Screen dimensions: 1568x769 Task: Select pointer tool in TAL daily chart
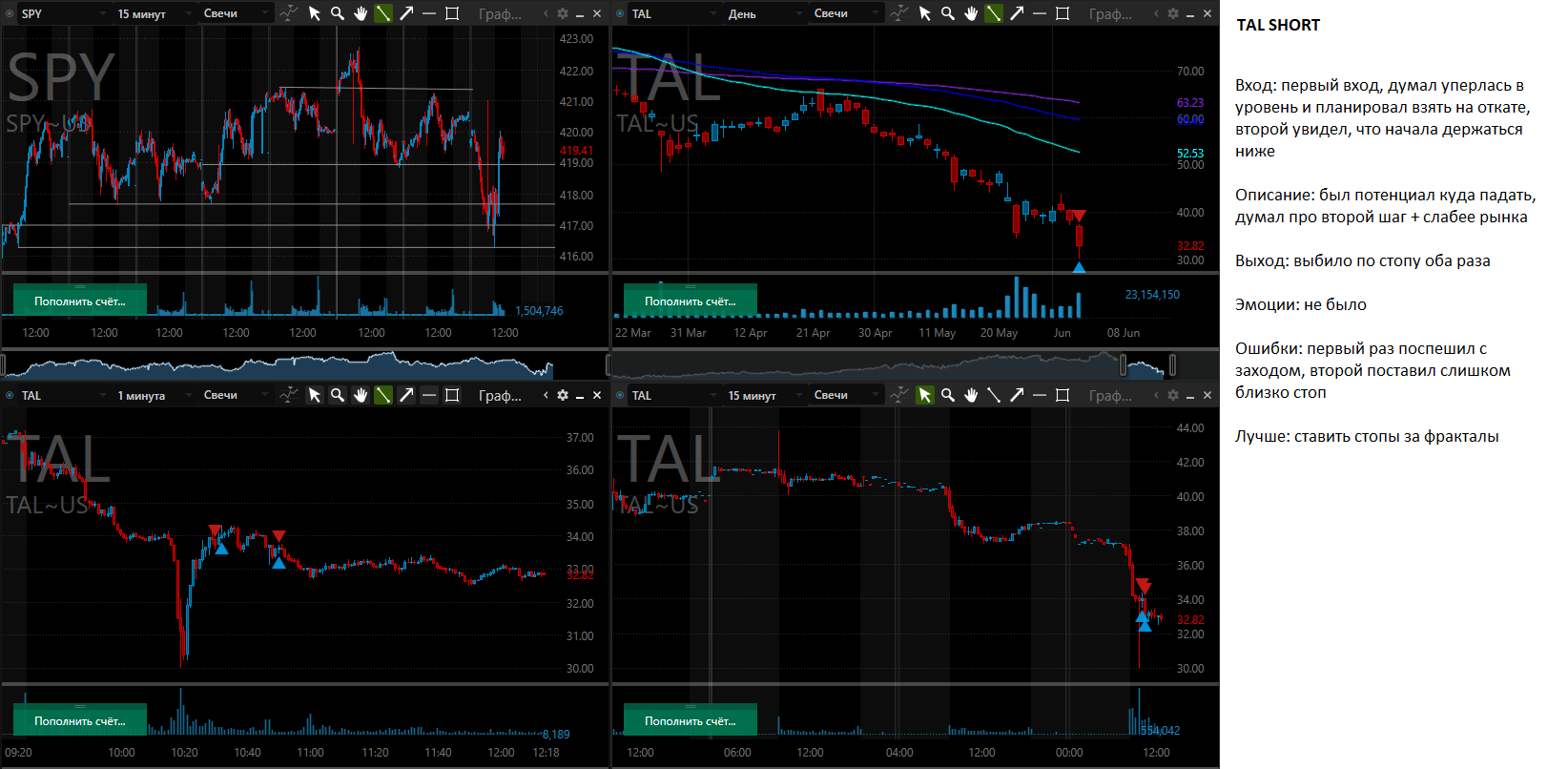tap(925, 13)
